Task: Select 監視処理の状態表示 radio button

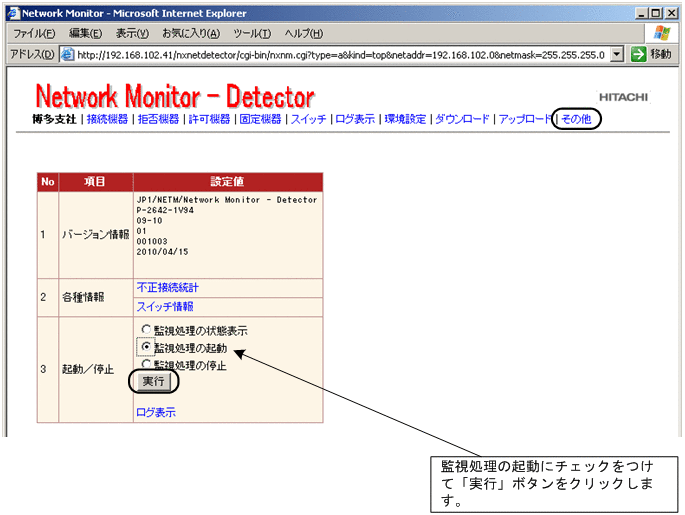Action: click(146, 329)
